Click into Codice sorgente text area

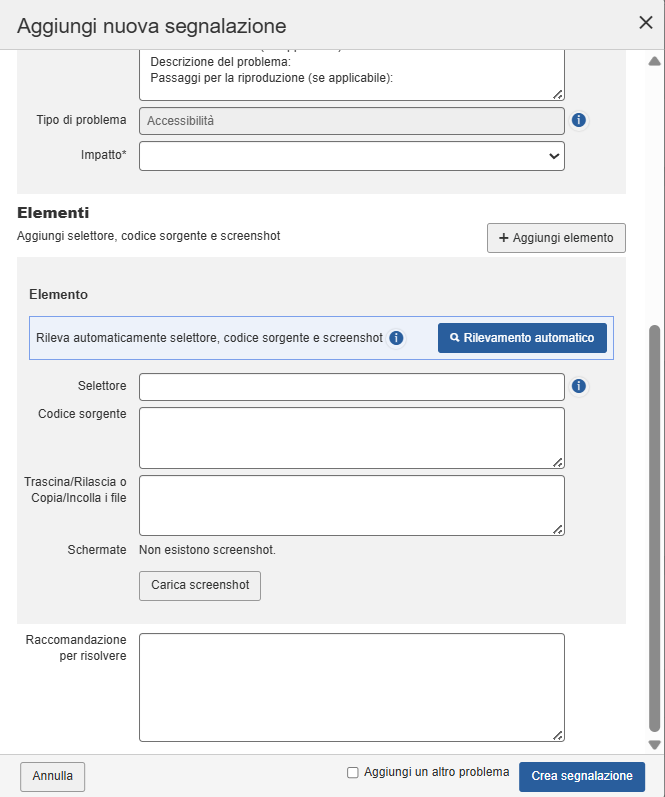pos(352,437)
